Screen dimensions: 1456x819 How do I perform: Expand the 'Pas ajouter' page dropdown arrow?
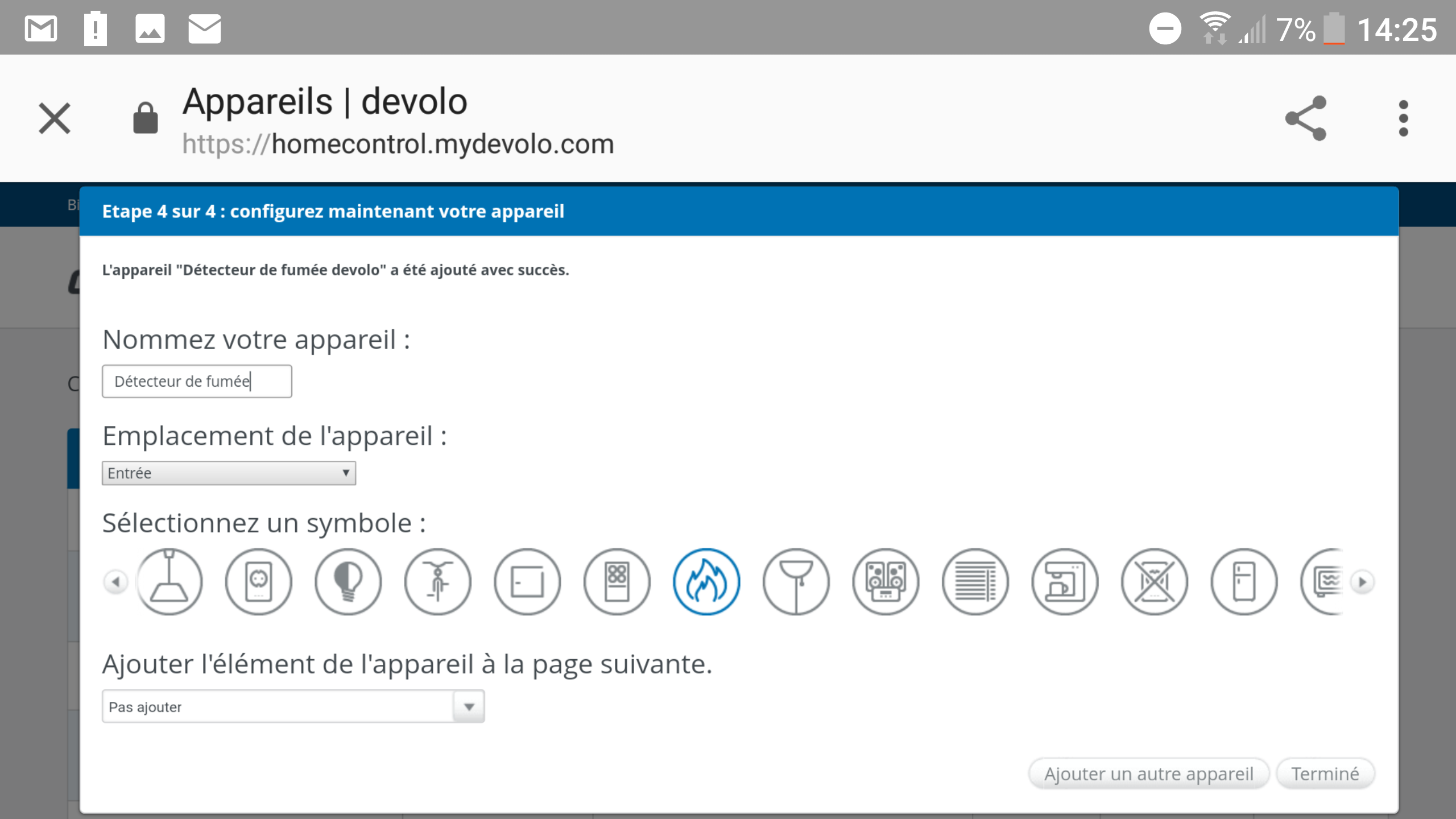(x=469, y=706)
